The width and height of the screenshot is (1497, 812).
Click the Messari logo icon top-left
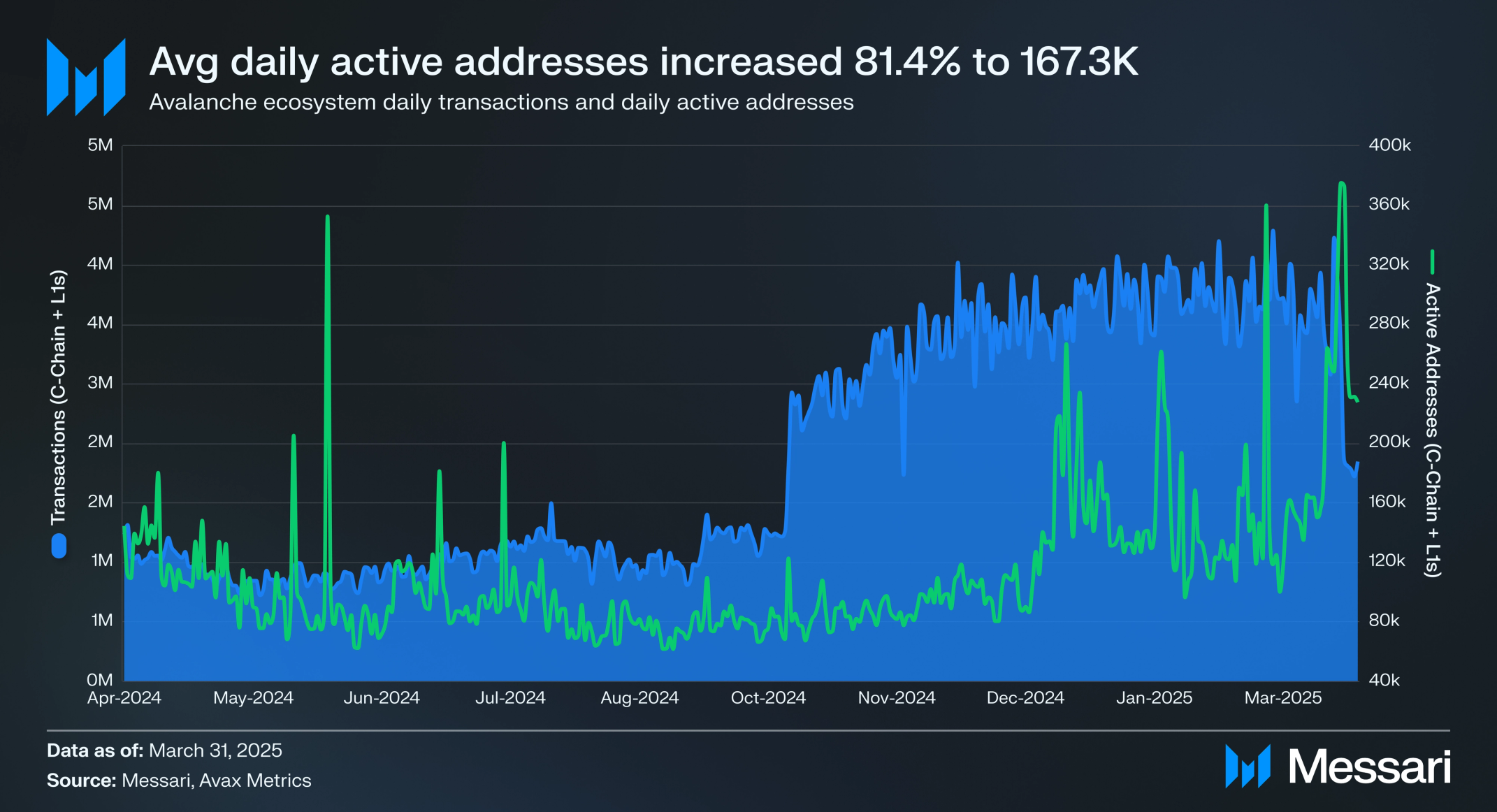point(85,77)
